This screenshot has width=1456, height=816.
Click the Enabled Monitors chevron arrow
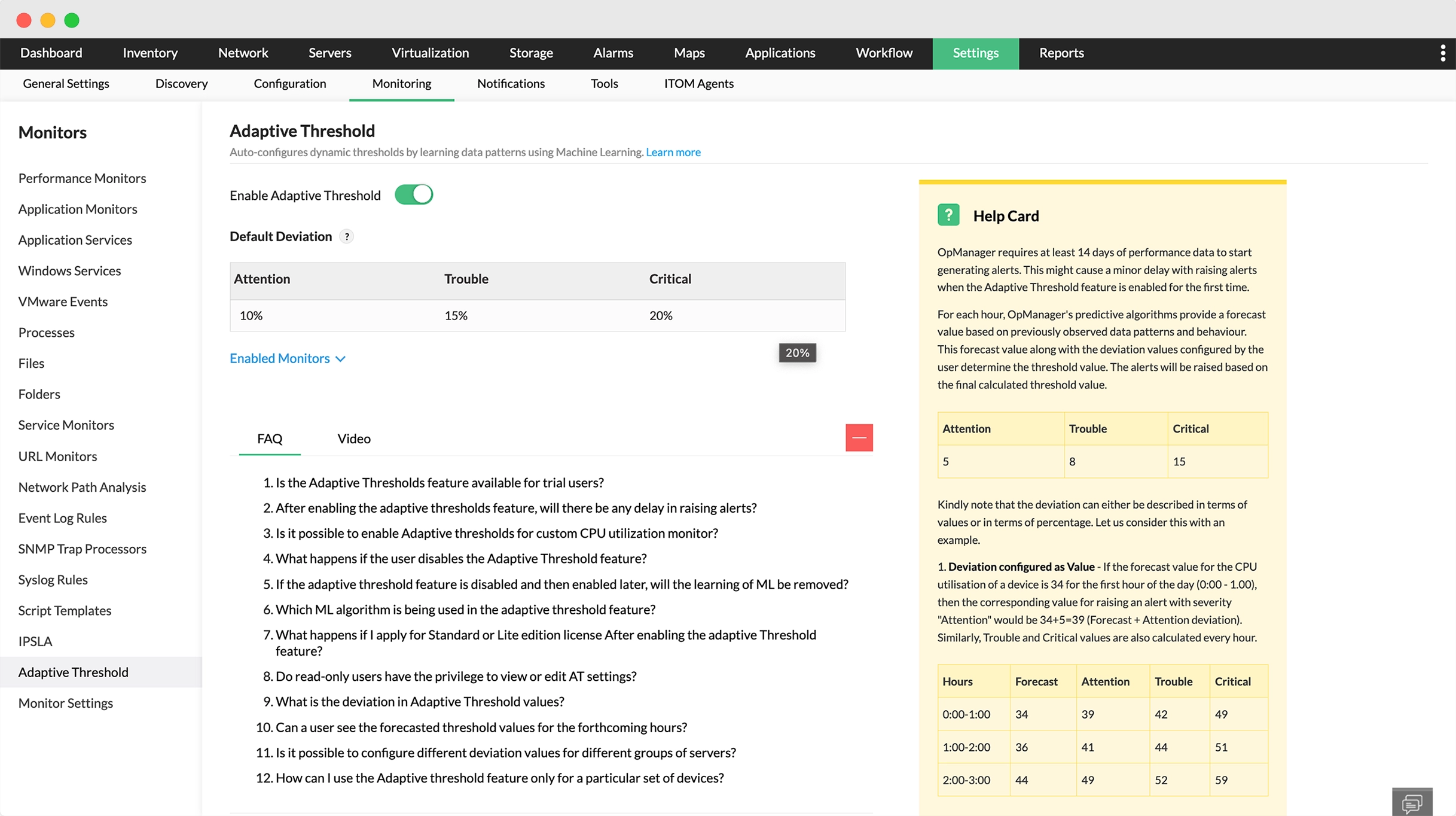tap(341, 359)
